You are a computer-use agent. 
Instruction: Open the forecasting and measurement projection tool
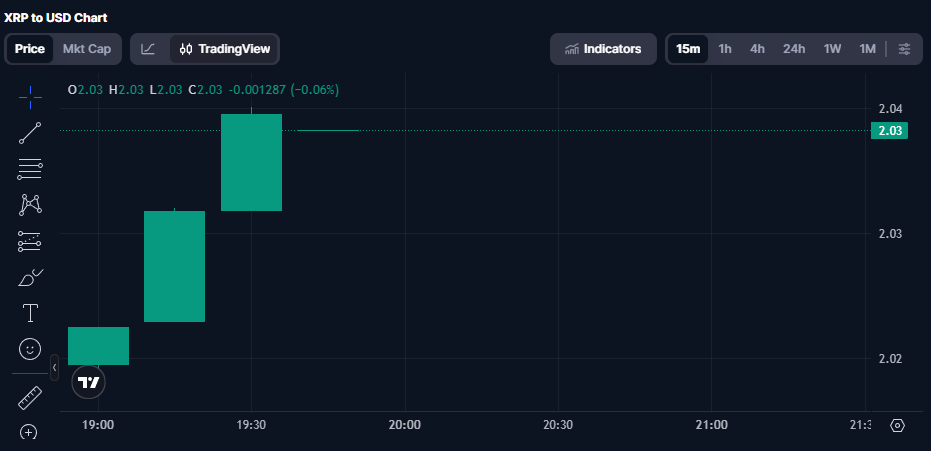click(30, 242)
